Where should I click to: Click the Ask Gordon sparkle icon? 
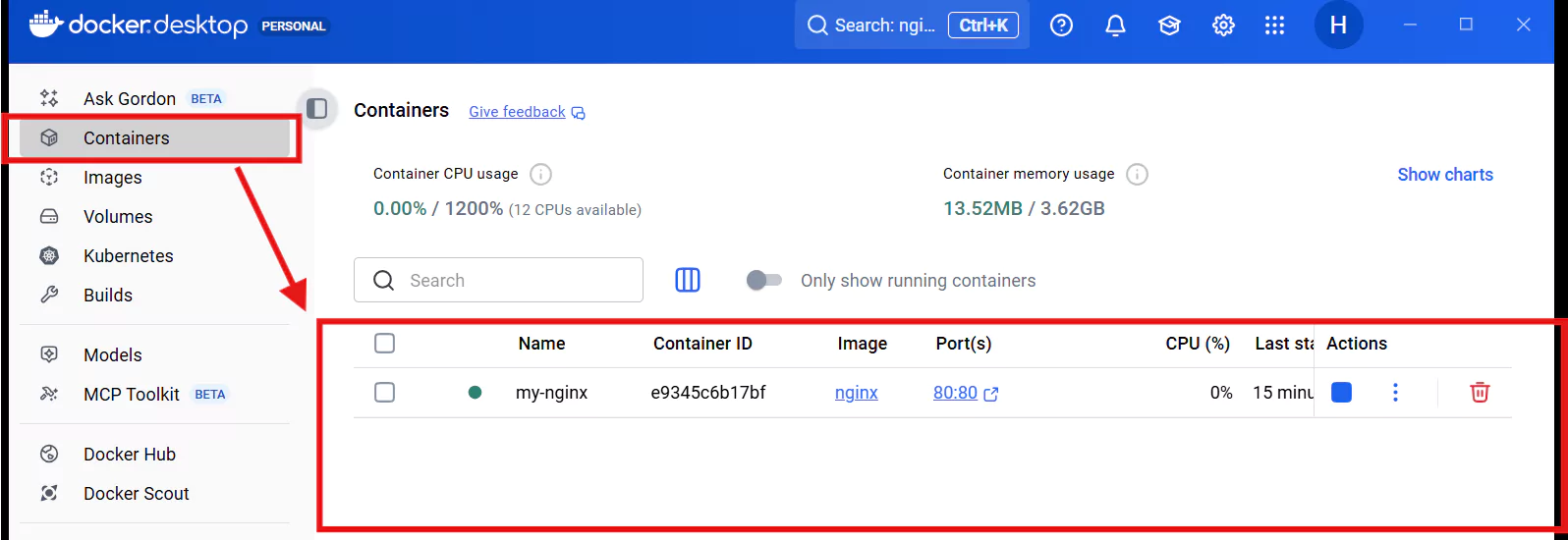click(49, 98)
